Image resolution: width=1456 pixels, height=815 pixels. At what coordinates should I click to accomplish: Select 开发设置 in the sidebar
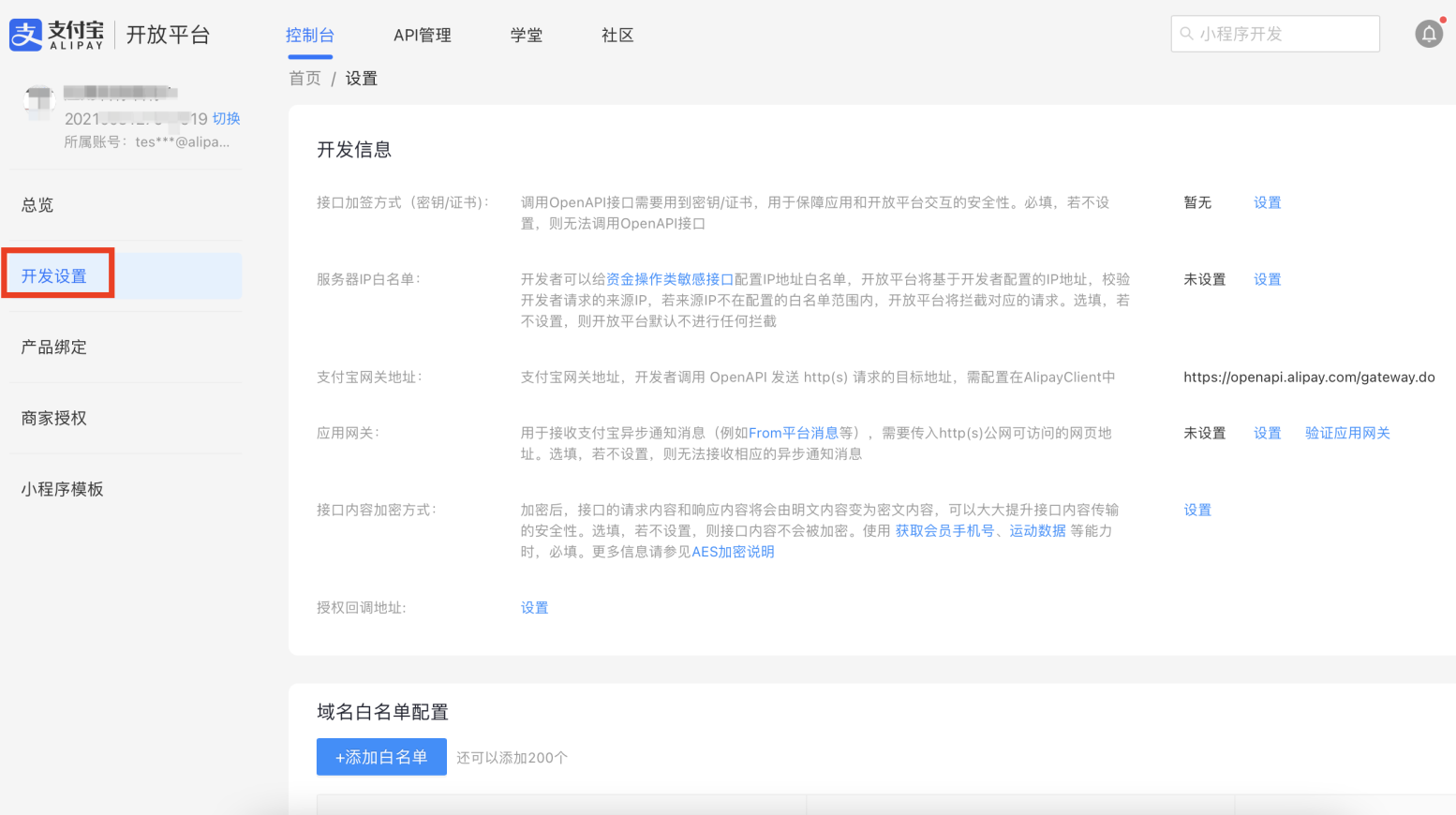pyautogui.click(x=126, y=276)
